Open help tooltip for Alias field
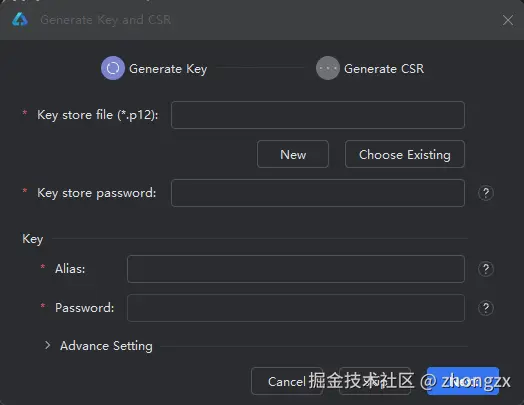The image size is (524, 405). click(x=486, y=269)
